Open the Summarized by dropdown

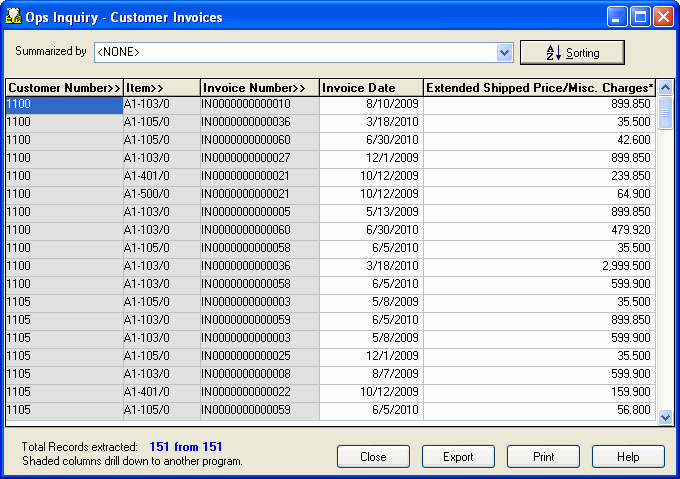505,52
